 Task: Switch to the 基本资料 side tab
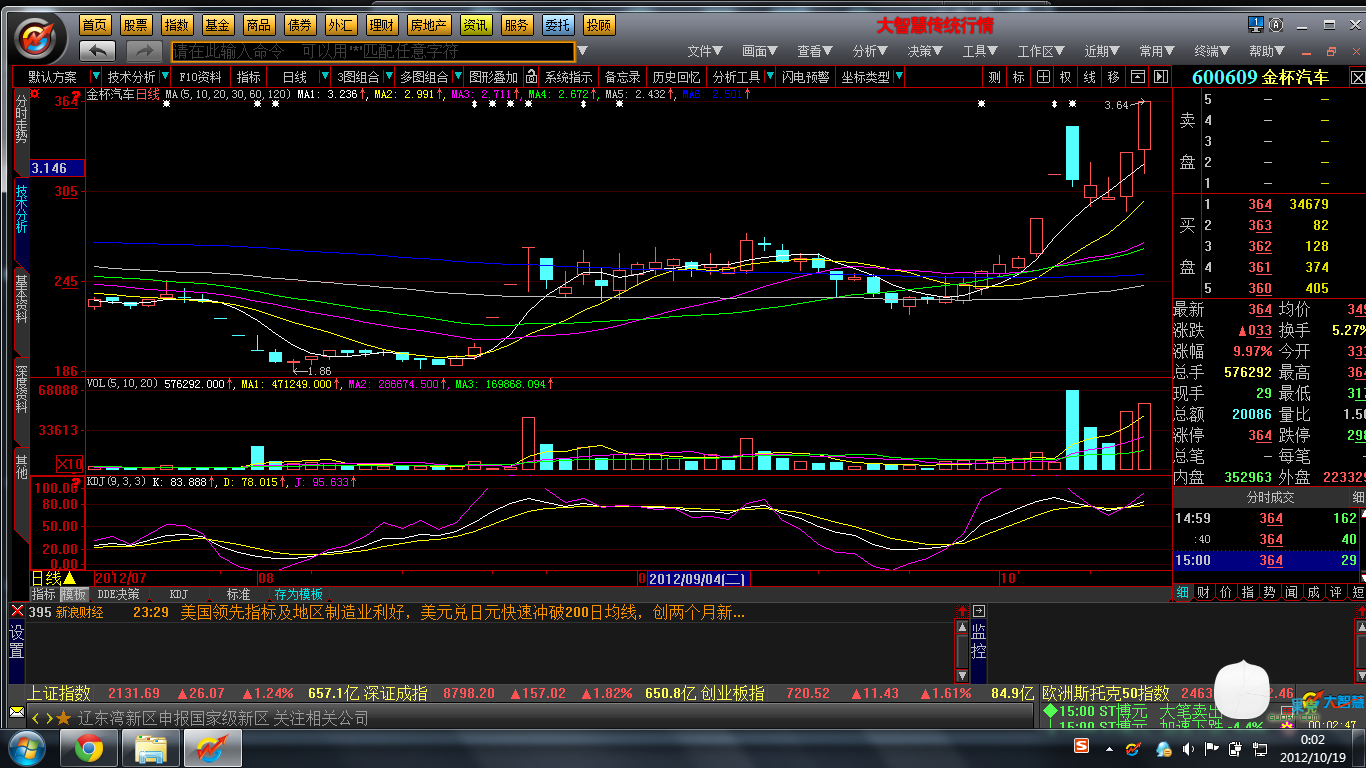click(21, 298)
